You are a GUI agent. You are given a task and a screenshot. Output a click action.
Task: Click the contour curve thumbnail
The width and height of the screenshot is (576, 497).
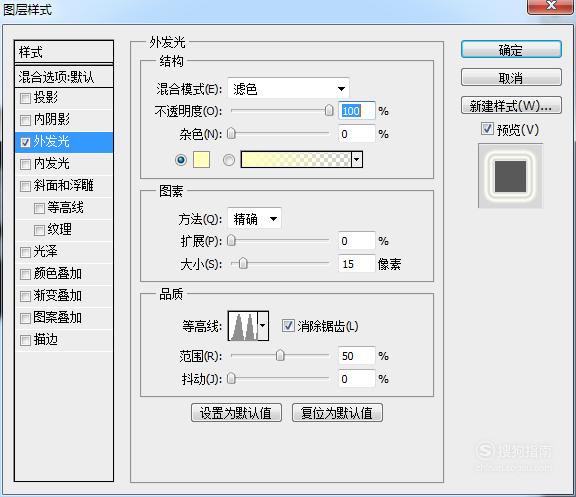point(243,325)
